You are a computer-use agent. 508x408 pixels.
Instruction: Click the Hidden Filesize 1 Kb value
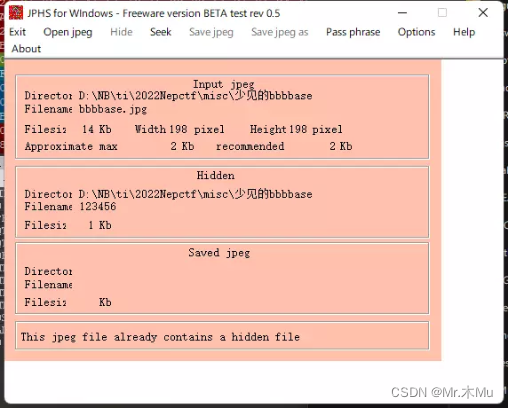point(100,225)
